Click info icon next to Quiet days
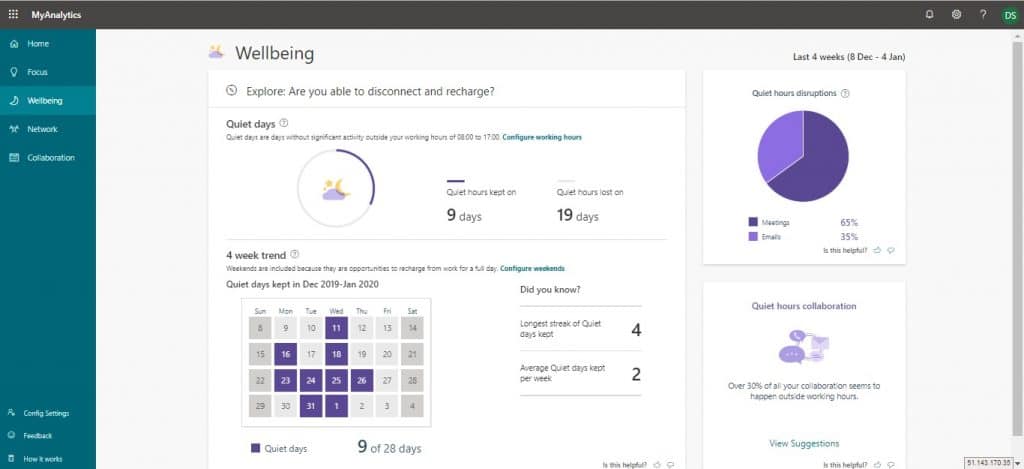Viewport: 1024px width, 469px height. pos(284,123)
